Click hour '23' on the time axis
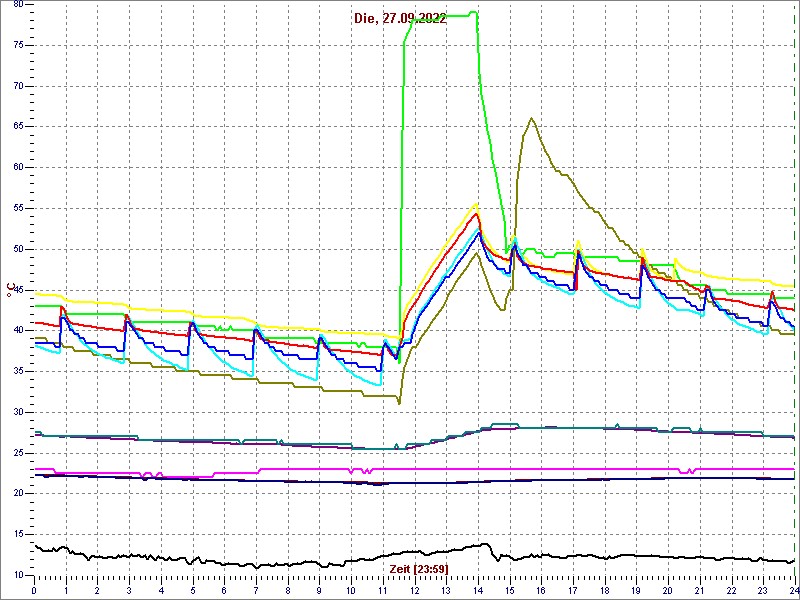 [763, 591]
